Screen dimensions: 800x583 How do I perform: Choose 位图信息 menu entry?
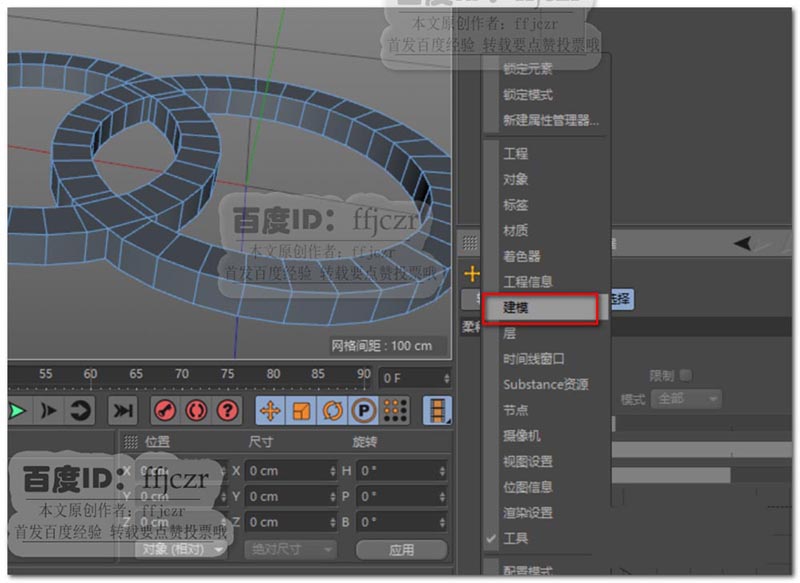528,487
